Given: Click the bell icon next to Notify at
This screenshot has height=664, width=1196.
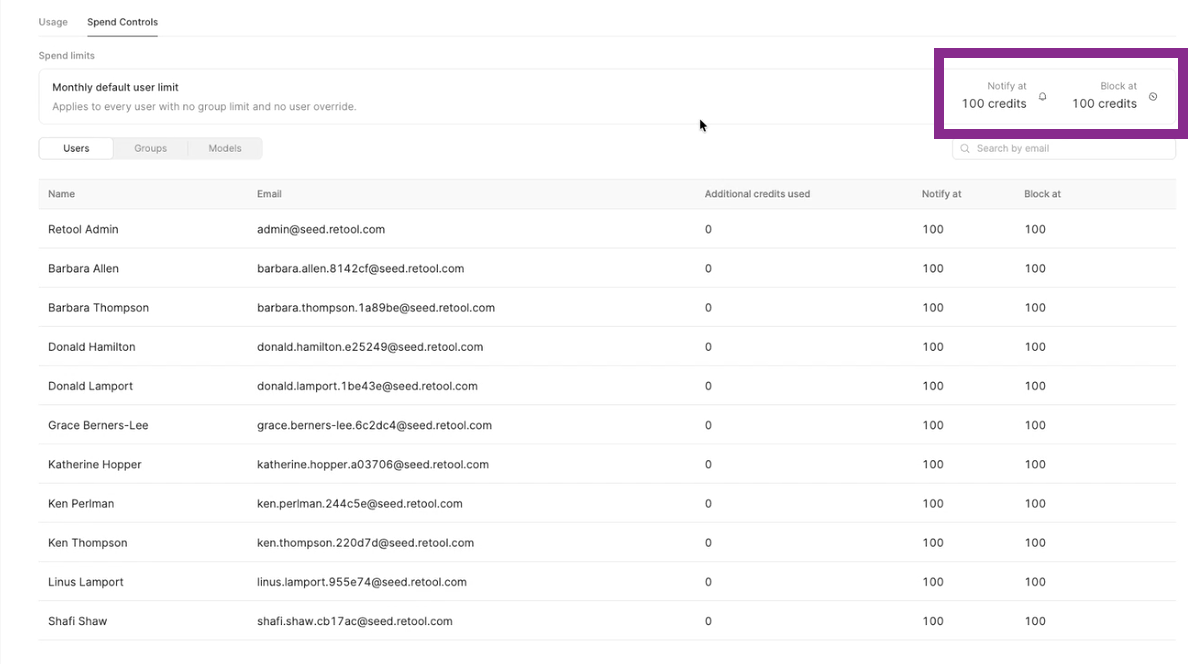Looking at the screenshot, I should [x=1042, y=97].
